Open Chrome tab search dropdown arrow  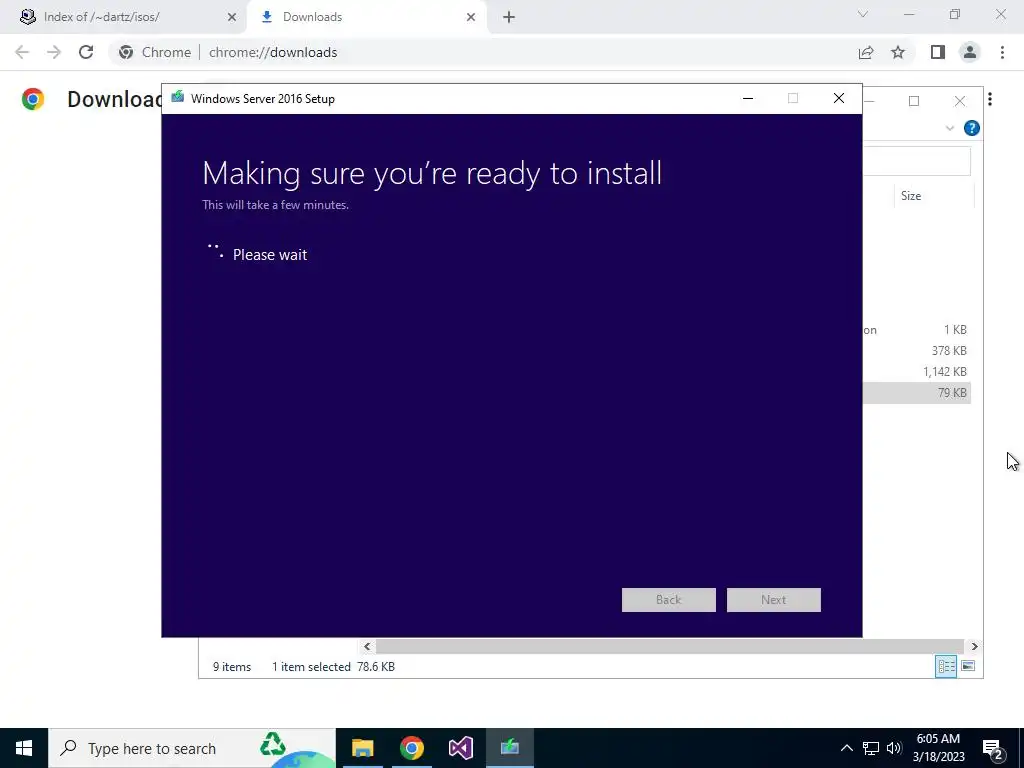point(863,14)
